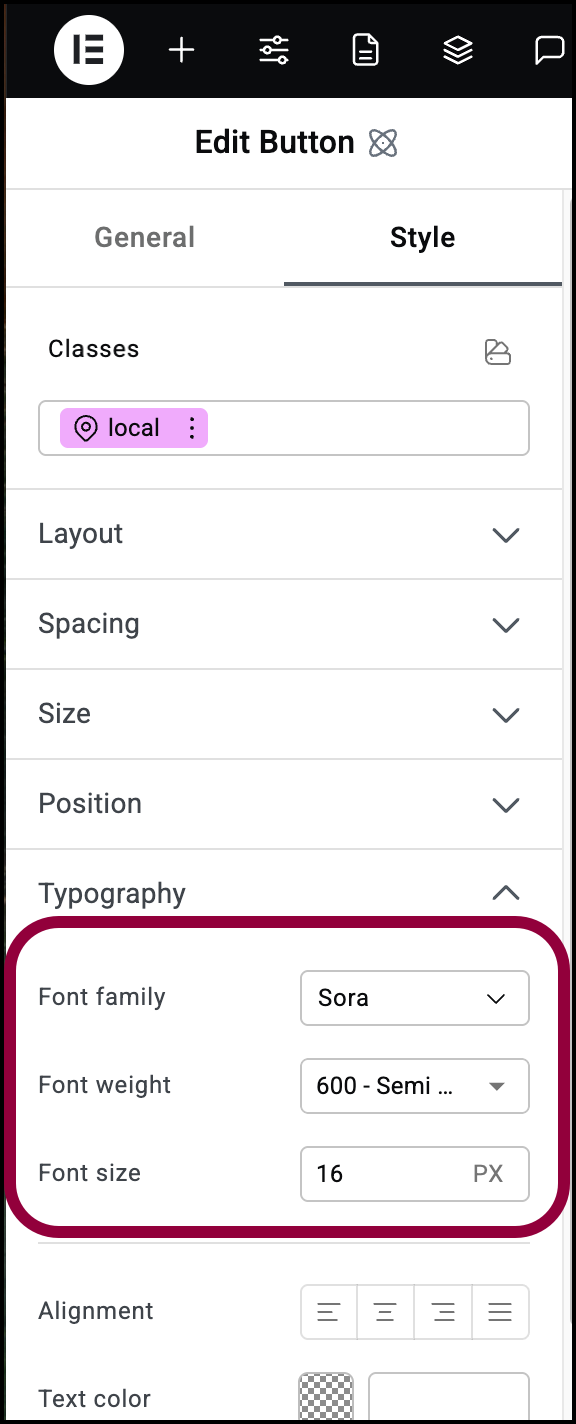This screenshot has width=576, height=1424.
Task: Open the Add Element panel with plus icon
Action: 181,49
